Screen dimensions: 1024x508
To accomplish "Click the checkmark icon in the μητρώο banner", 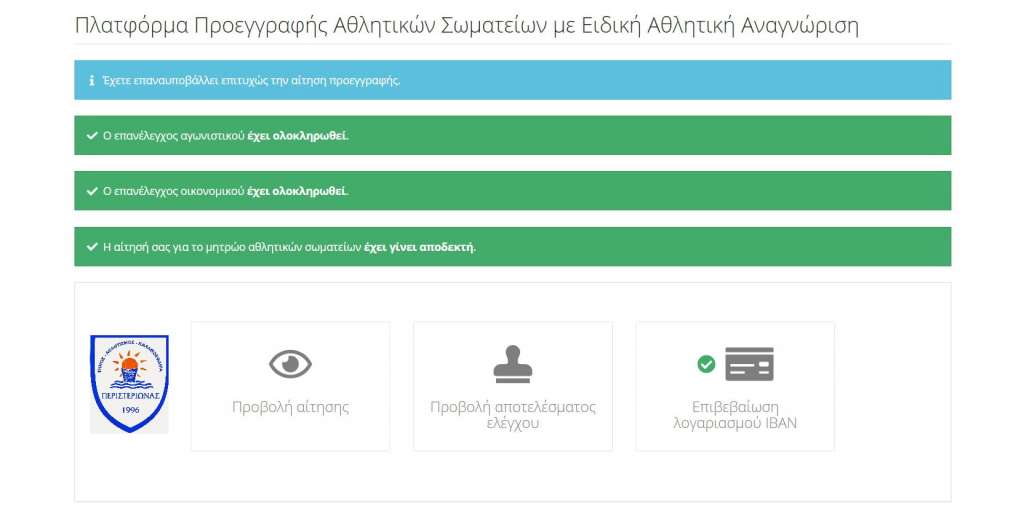I will point(92,247).
